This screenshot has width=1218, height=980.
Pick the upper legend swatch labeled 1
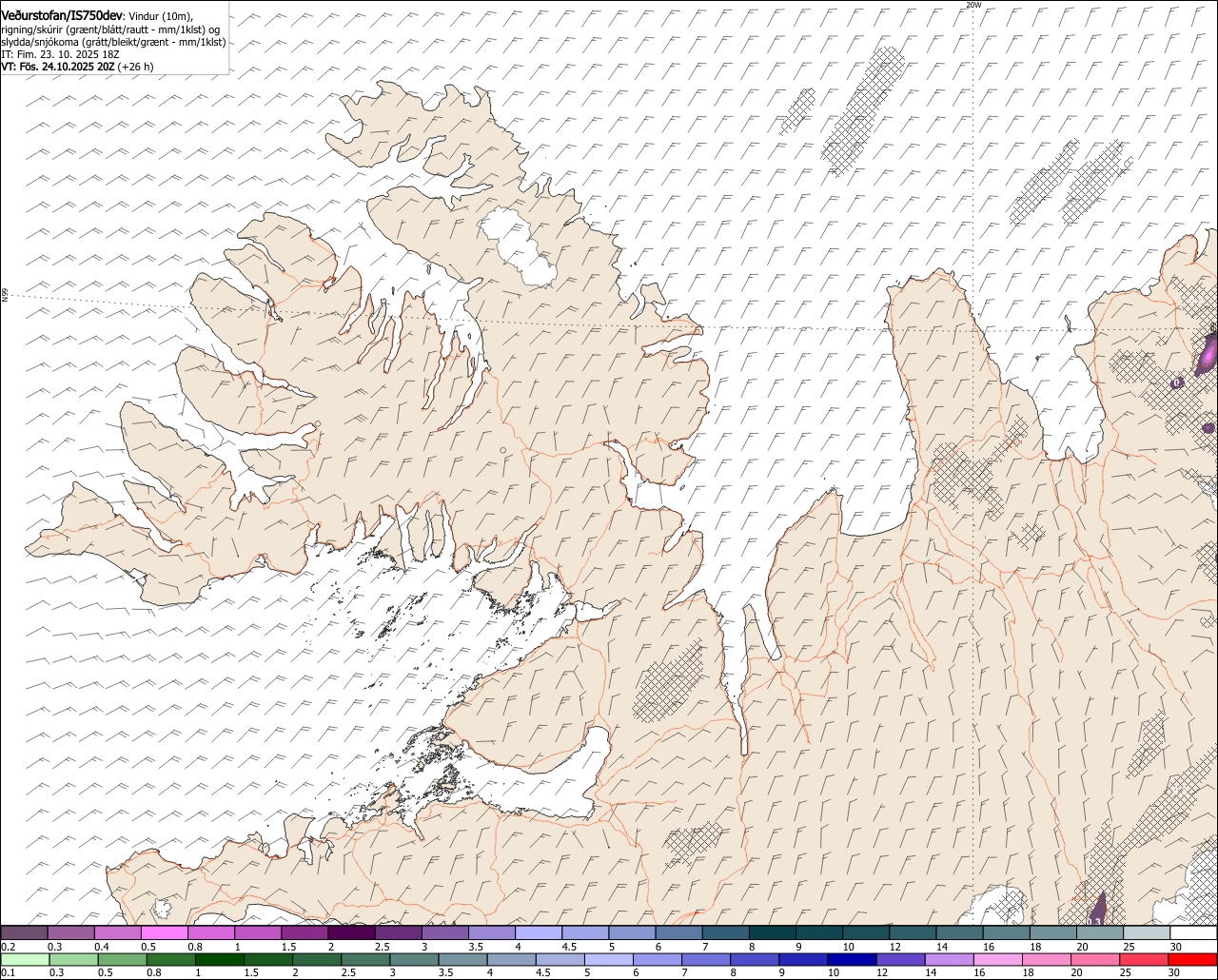(258, 932)
